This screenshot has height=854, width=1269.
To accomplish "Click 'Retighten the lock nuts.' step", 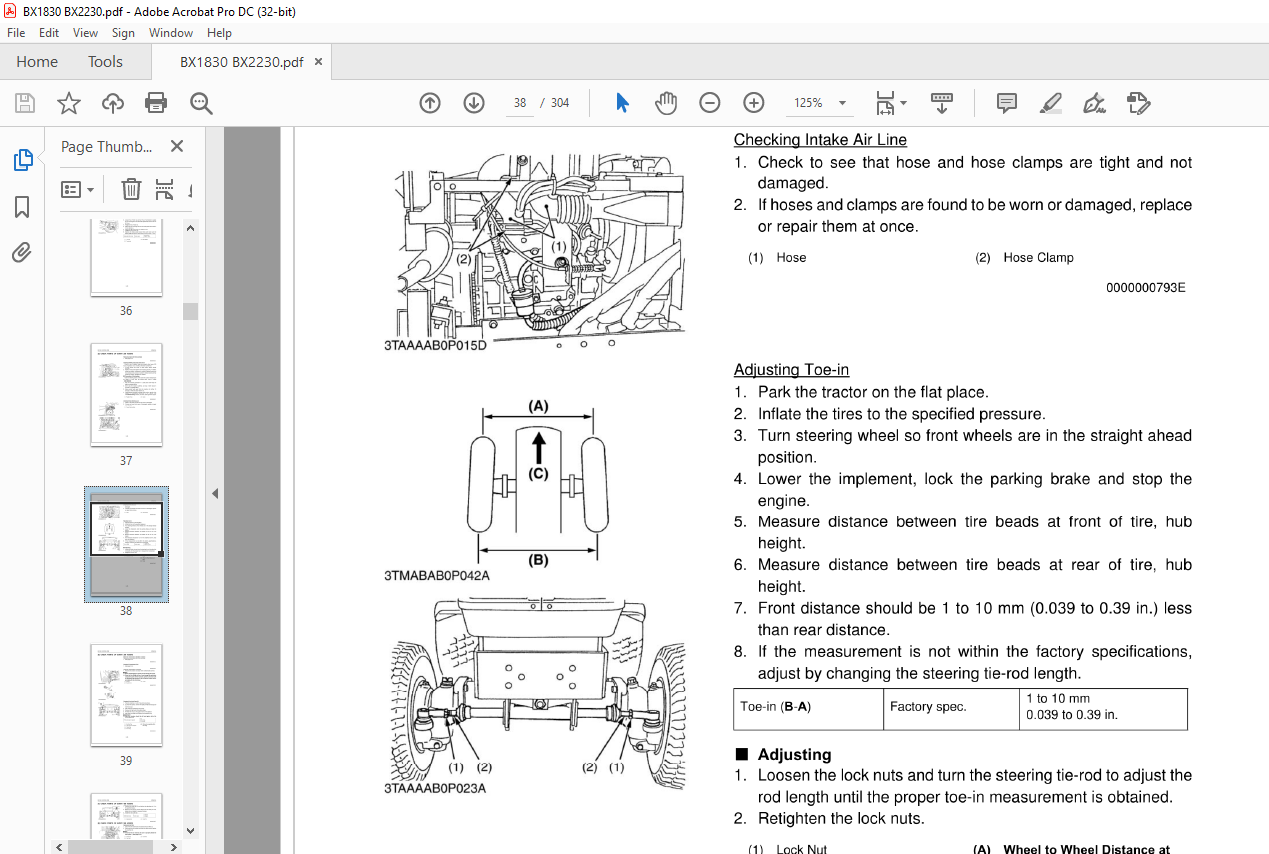I will [x=841, y=819].
